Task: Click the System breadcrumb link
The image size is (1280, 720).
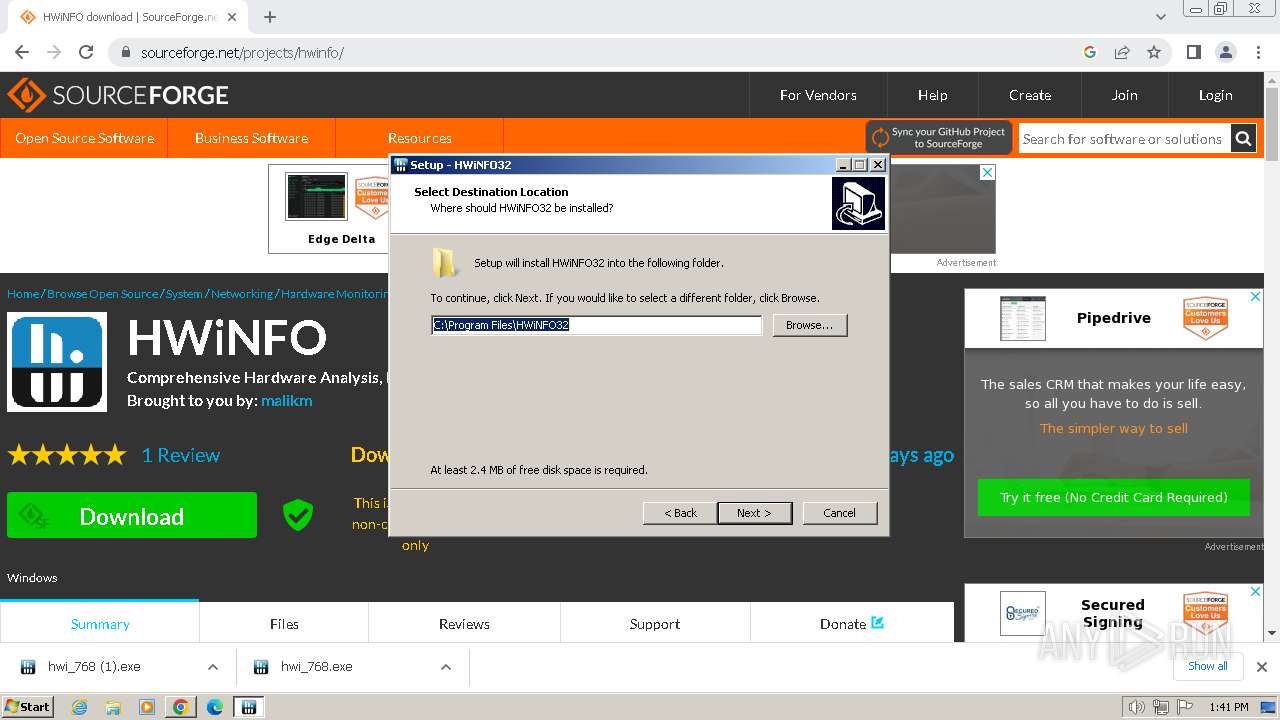Action: (184, 294)
